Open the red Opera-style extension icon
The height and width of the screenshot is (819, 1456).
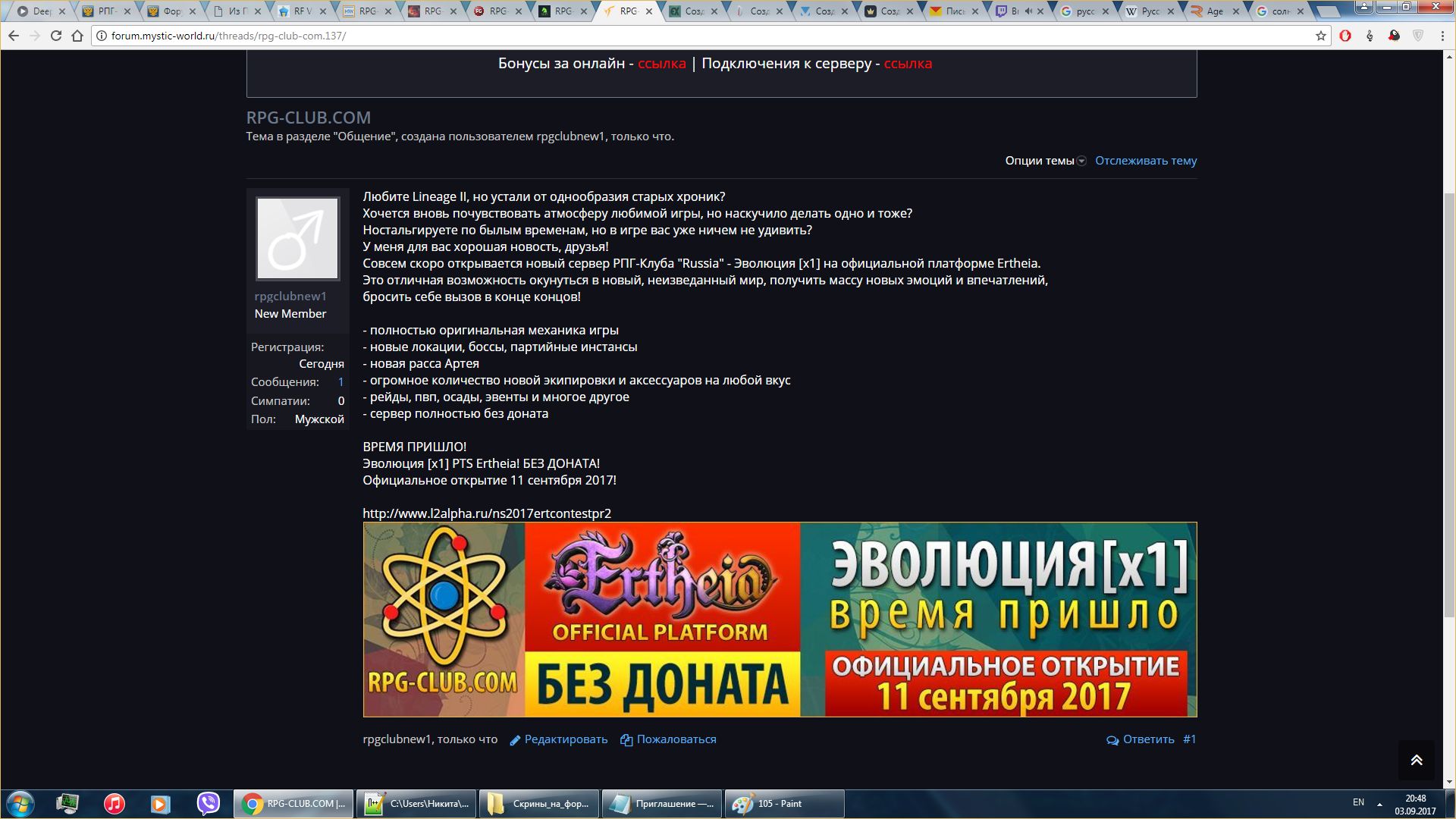pos(1345,36)
